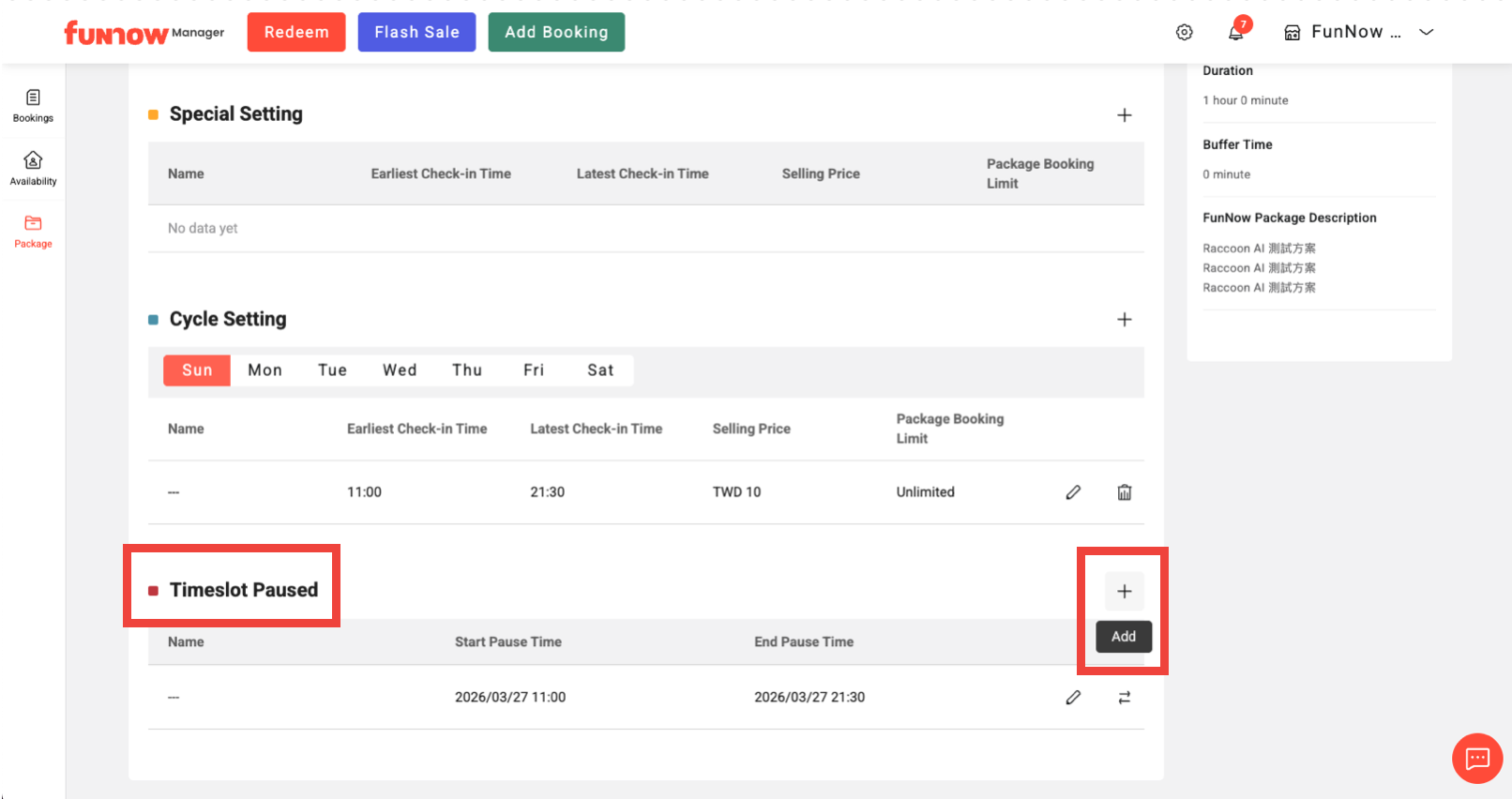1512x799 pixels.
Task: Add a new Timeslot Paused entry
Action: 1124,592
